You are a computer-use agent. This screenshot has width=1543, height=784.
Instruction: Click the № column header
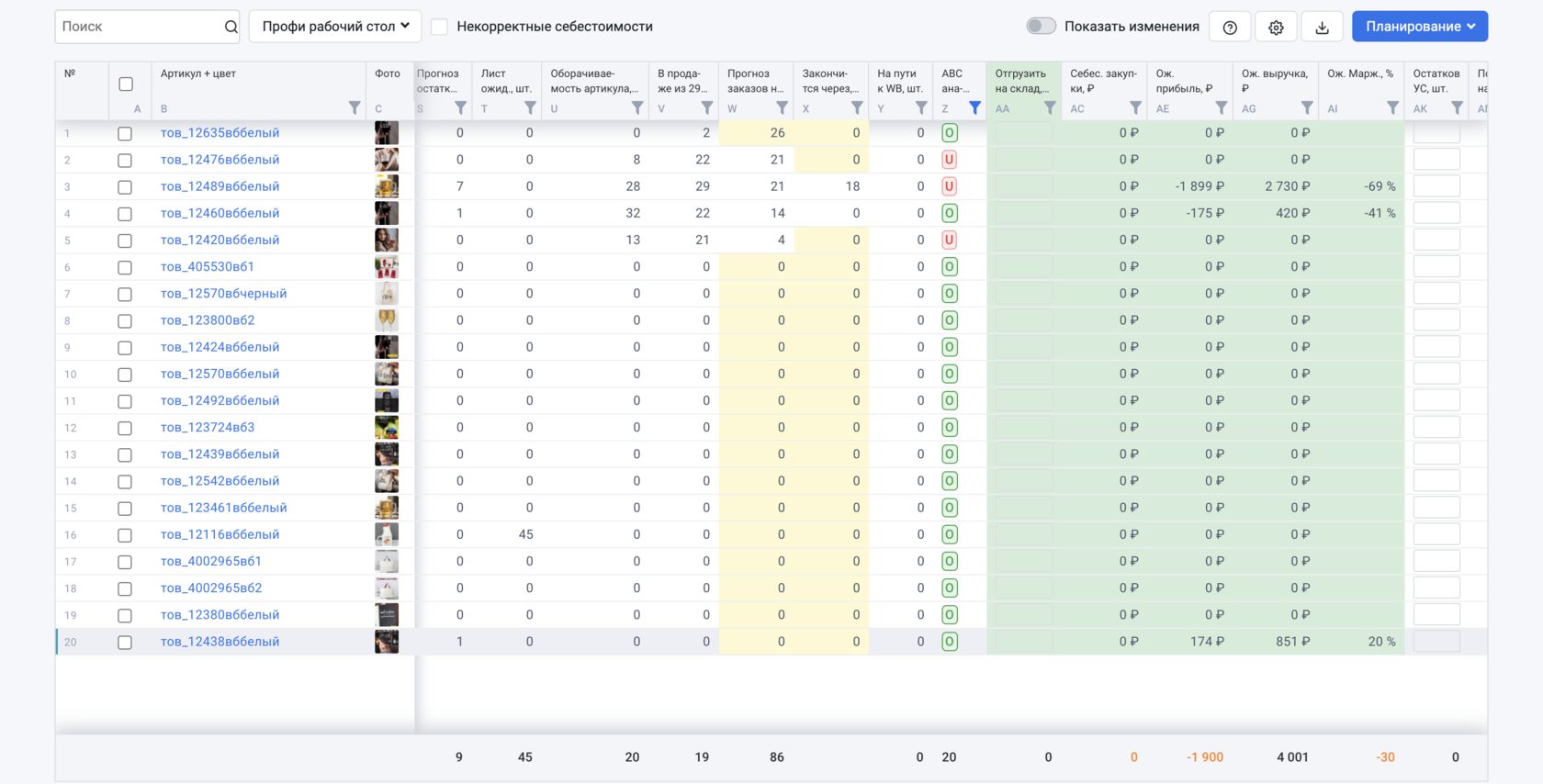tap(70, 74)
